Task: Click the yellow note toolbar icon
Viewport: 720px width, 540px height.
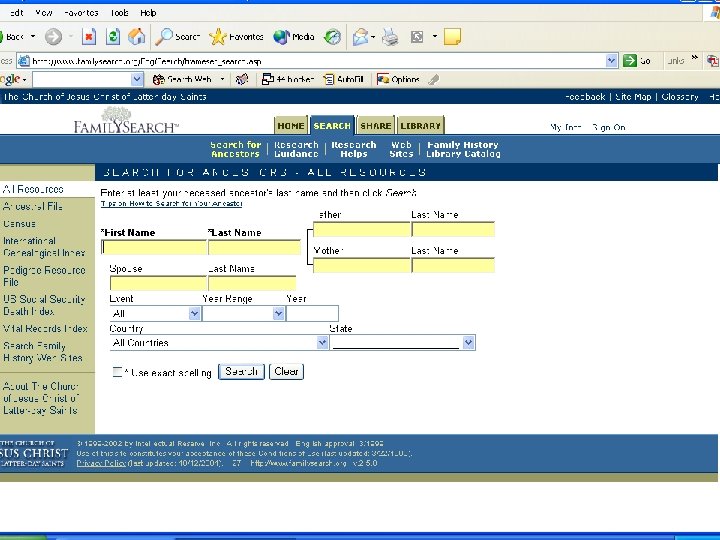Action: (452, 37)
